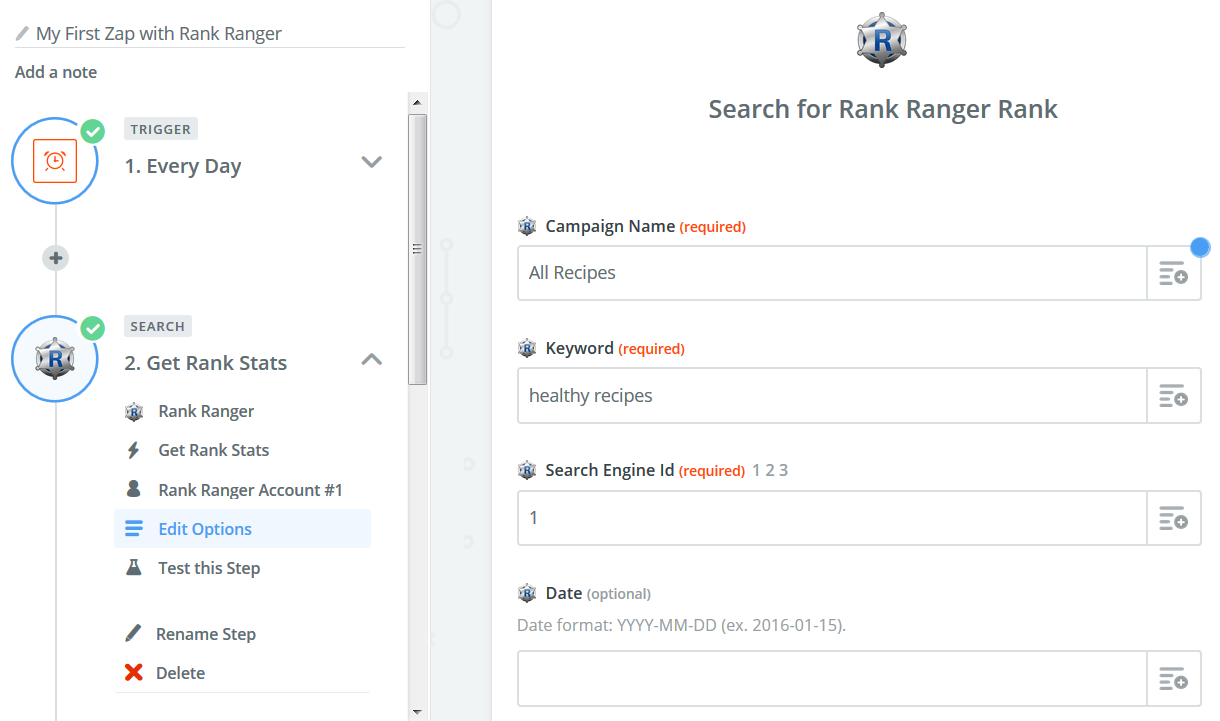This screenshot has width=1220, height=721.
Task: Click the SEARCH badge label
Action: [x=157, y=326]
